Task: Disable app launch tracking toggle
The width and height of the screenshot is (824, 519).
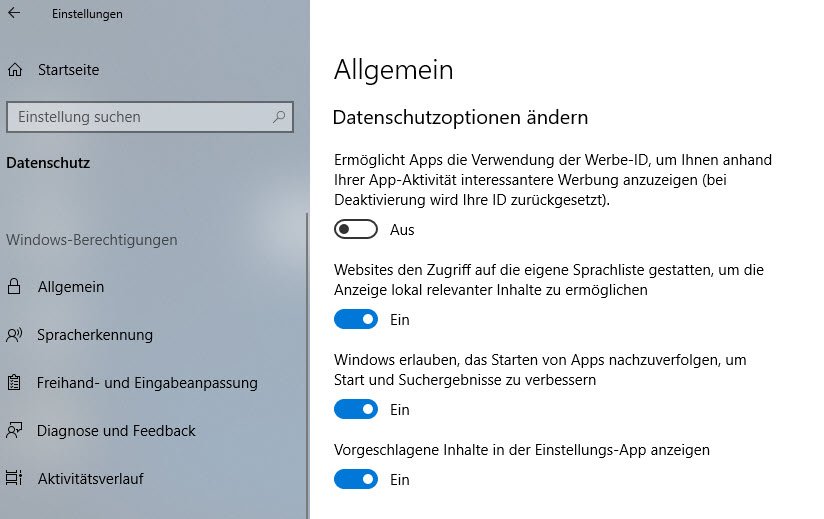Action: click(356, 410)
